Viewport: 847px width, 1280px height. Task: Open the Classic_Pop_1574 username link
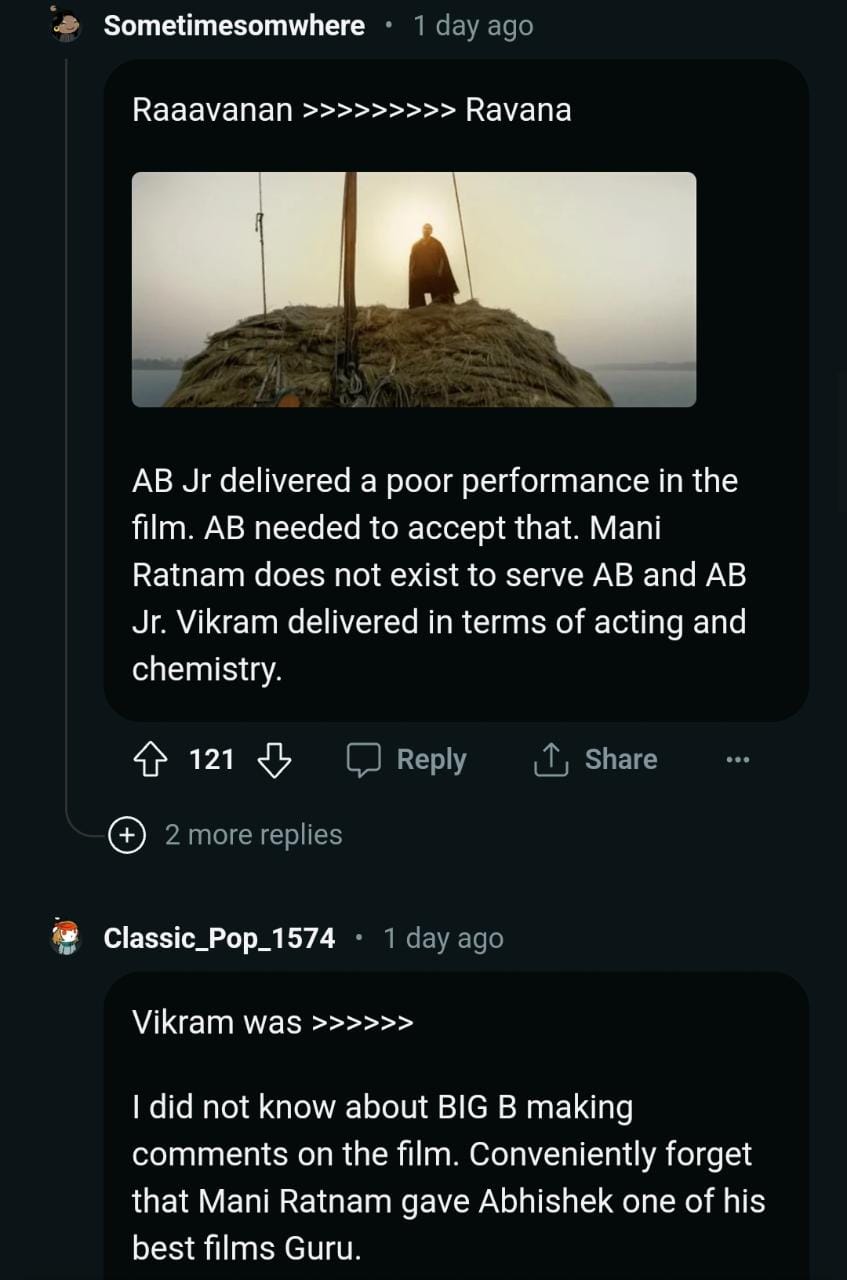click(219, 938)
